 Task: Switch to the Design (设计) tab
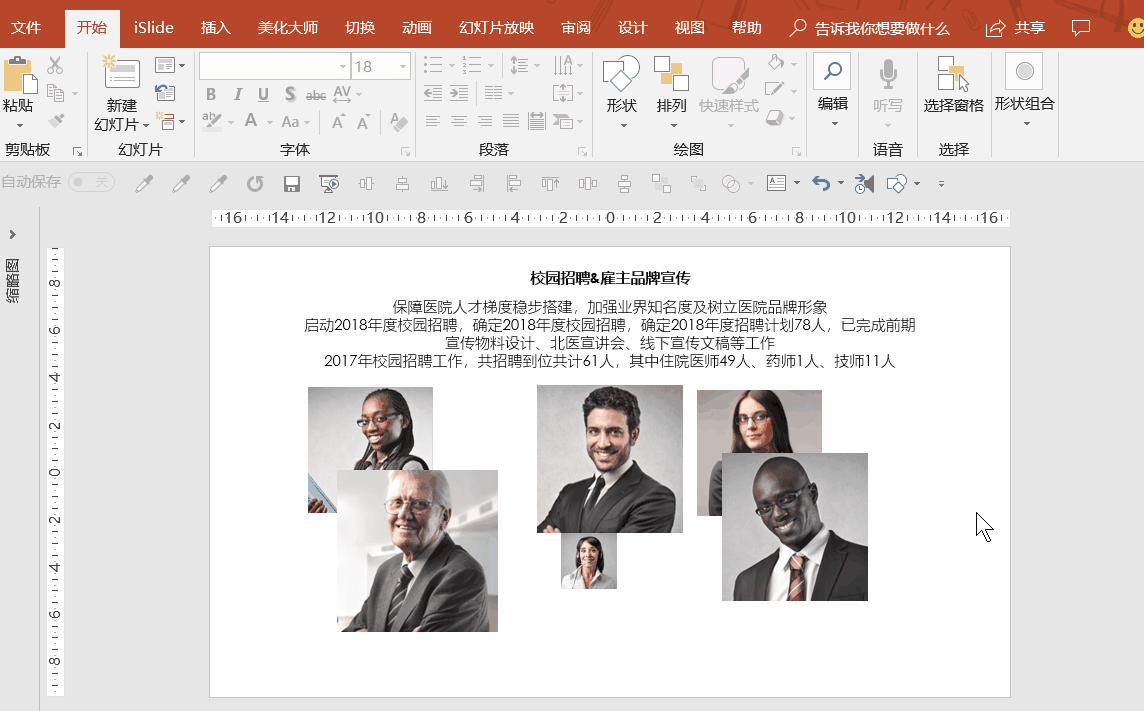coord(633,28)
